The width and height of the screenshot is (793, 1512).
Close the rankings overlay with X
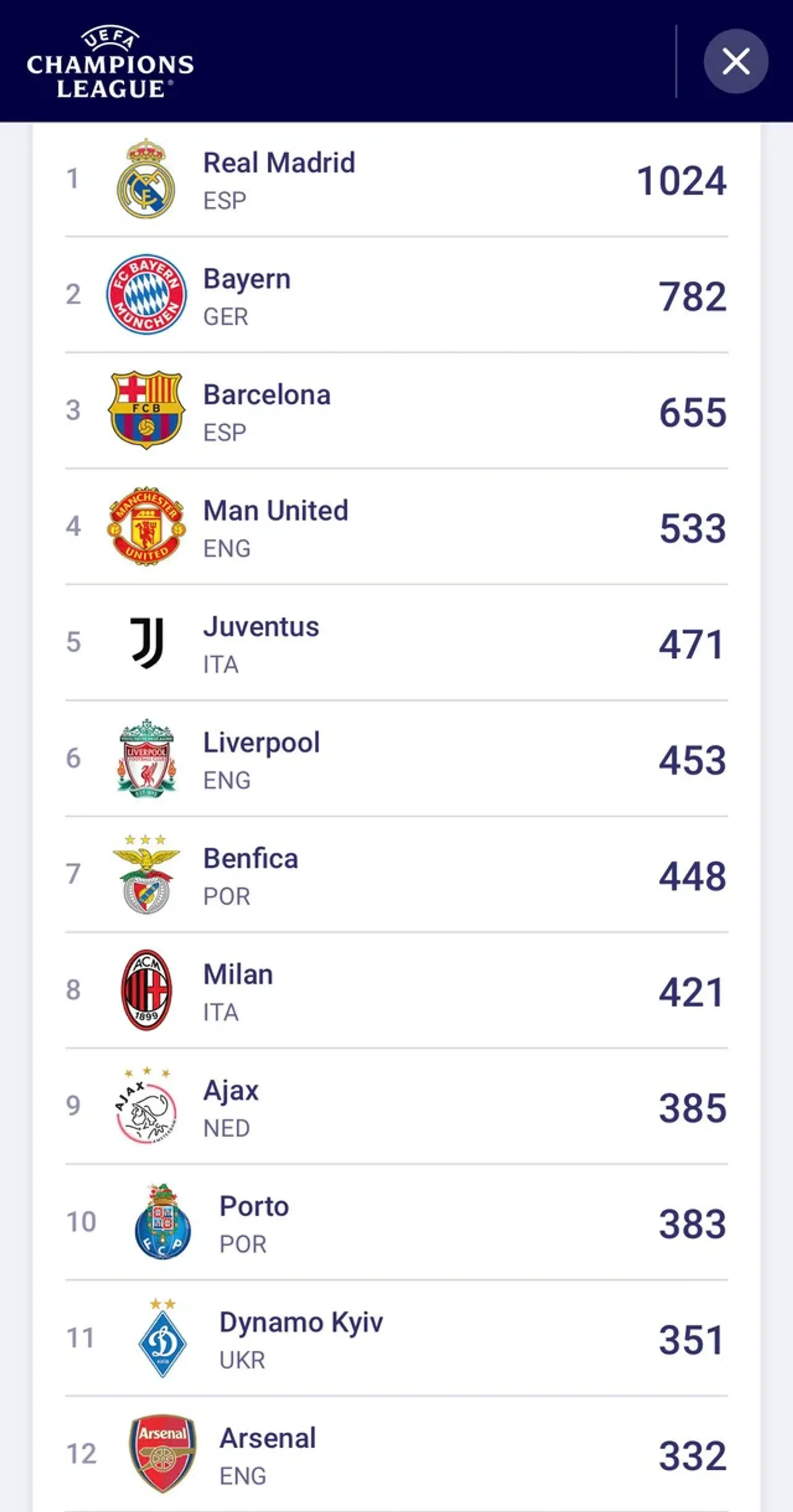736,61
